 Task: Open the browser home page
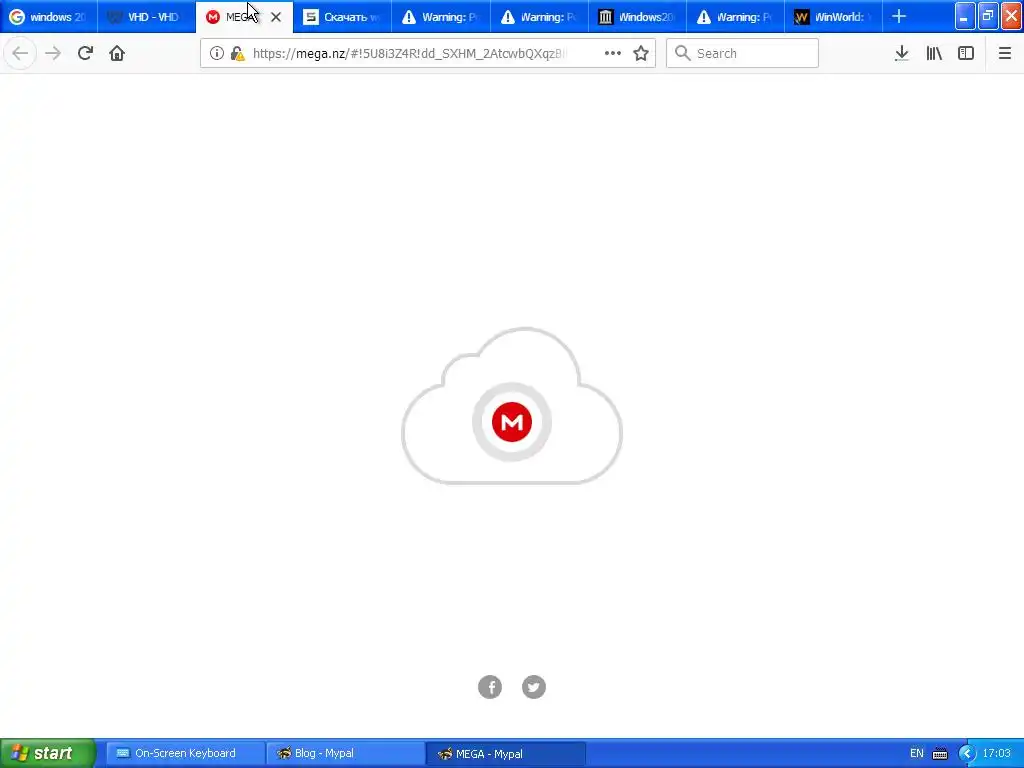click(x=117, y=53)
